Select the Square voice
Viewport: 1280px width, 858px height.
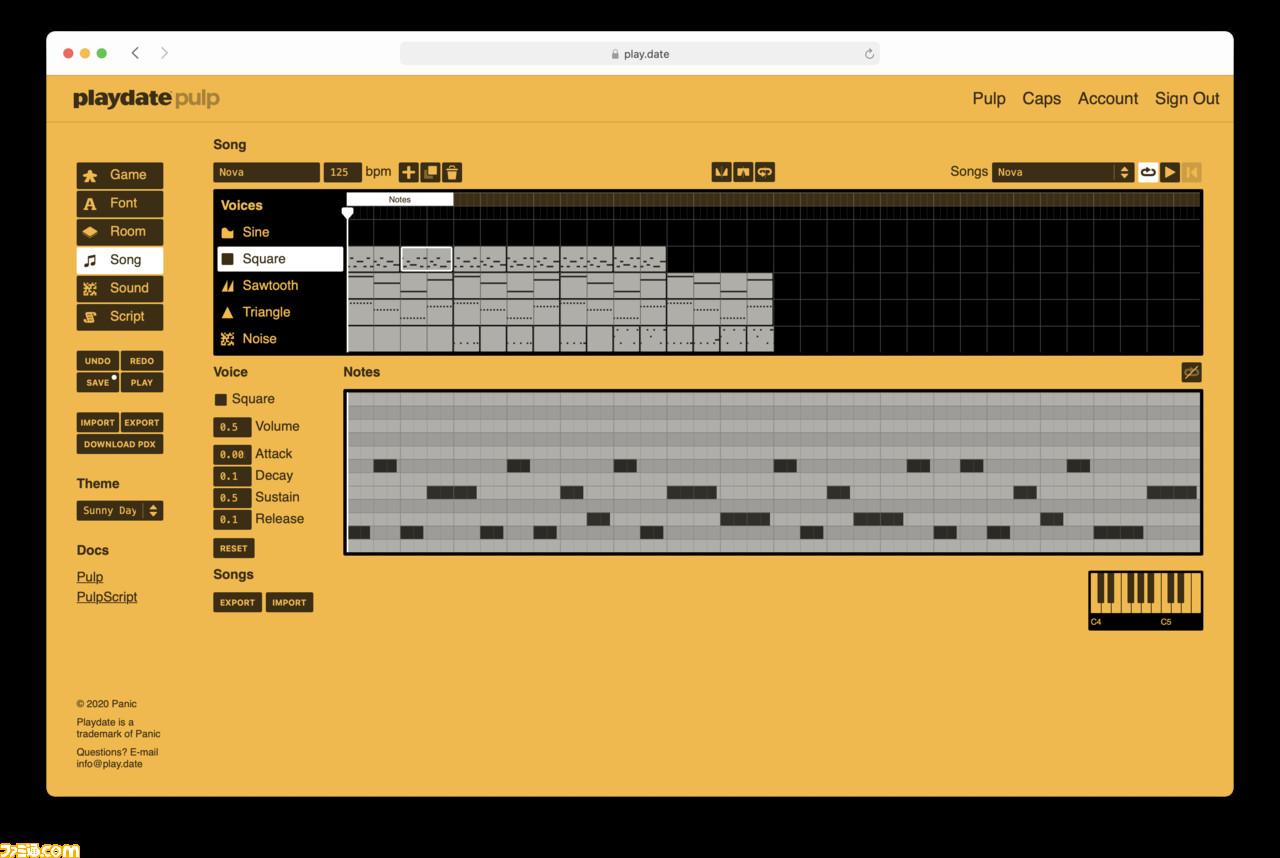tap(280, 259)
